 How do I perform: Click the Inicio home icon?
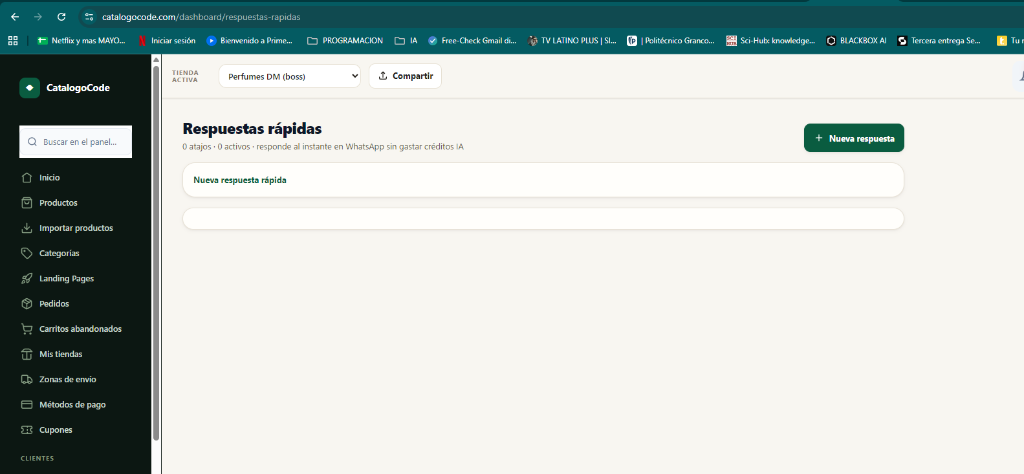pyautogui.click(x=27, y=178)
